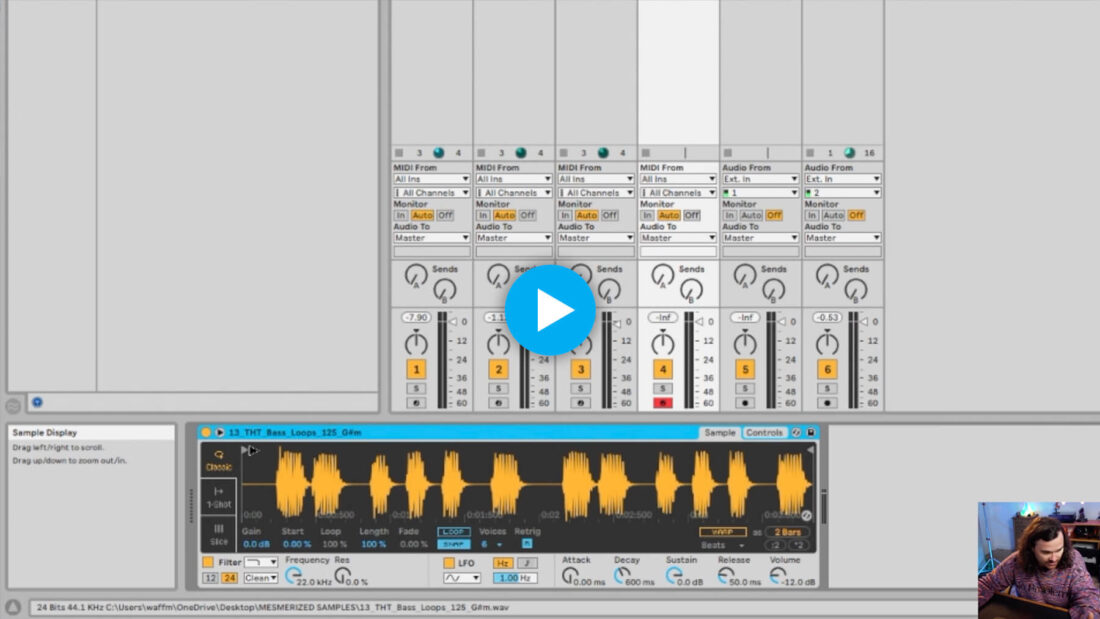Viewport: 1100px width, 619px height.
Task: Disarm recording on track 4
Action: click(662, 403)
